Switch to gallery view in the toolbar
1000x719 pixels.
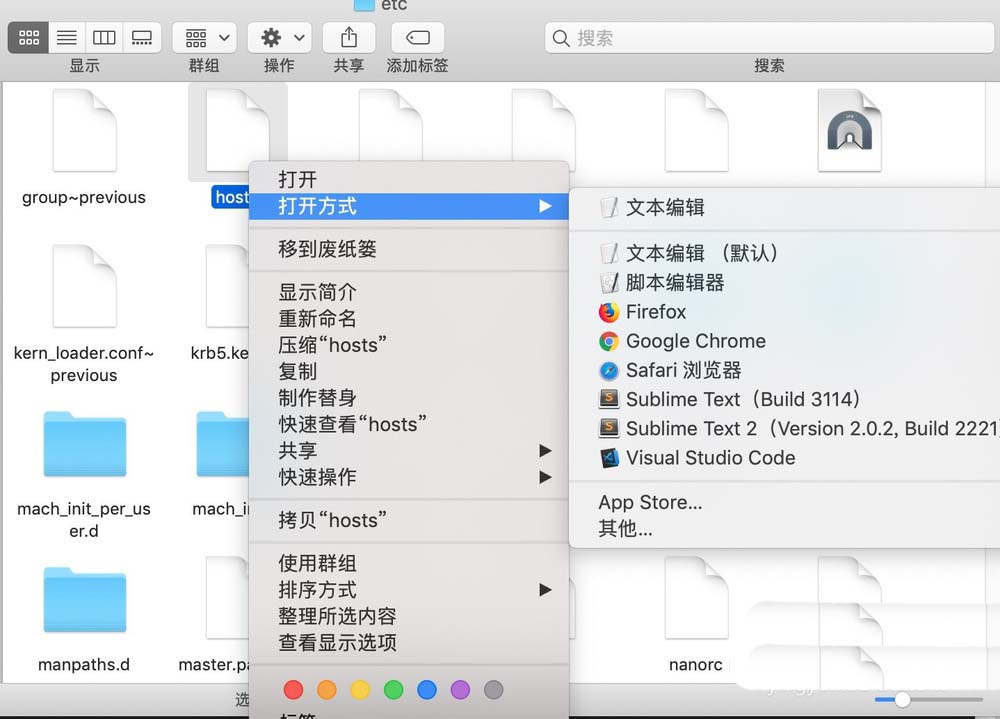[x=141, y=37]
